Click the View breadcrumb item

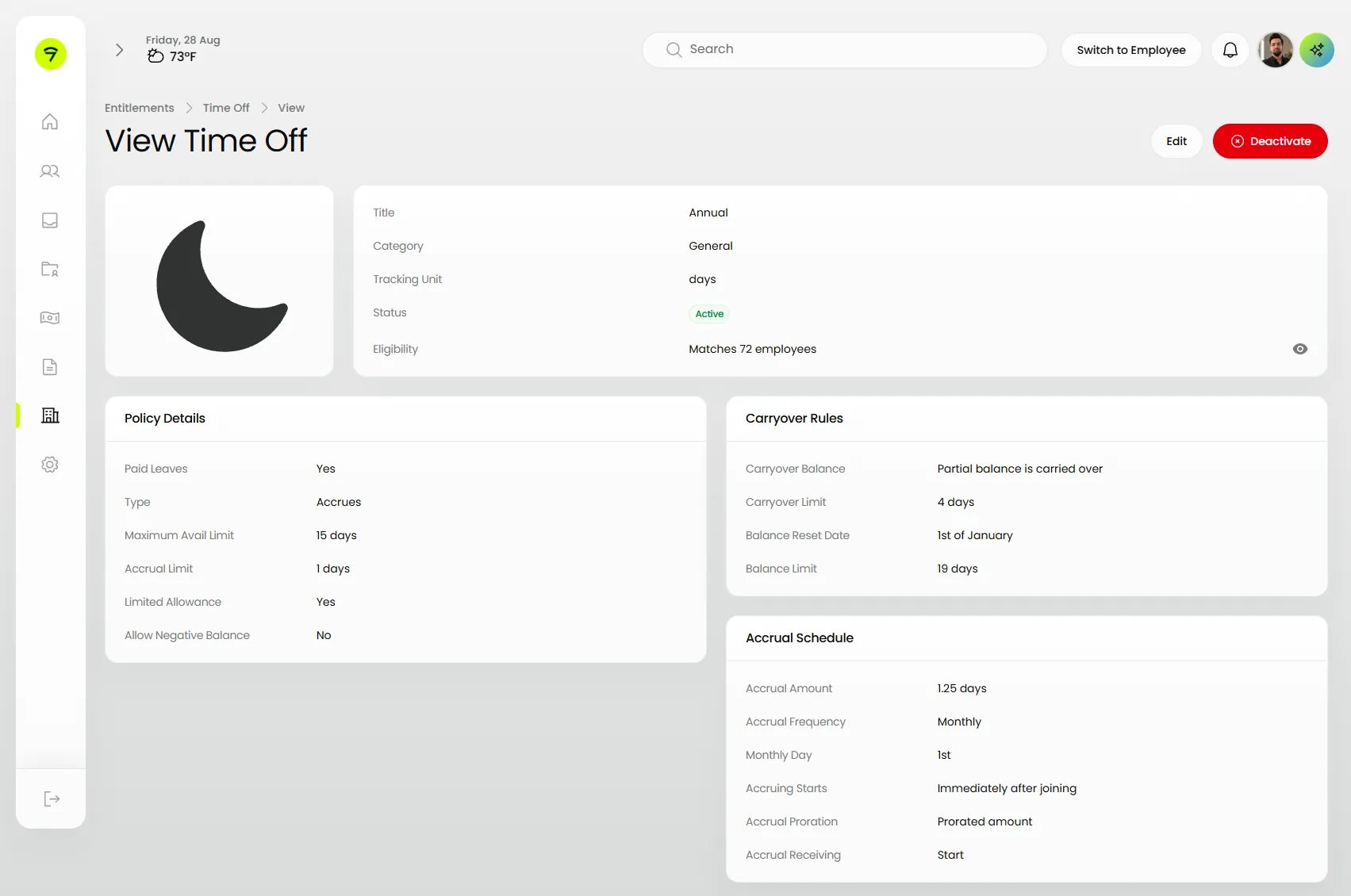[291, 108]
